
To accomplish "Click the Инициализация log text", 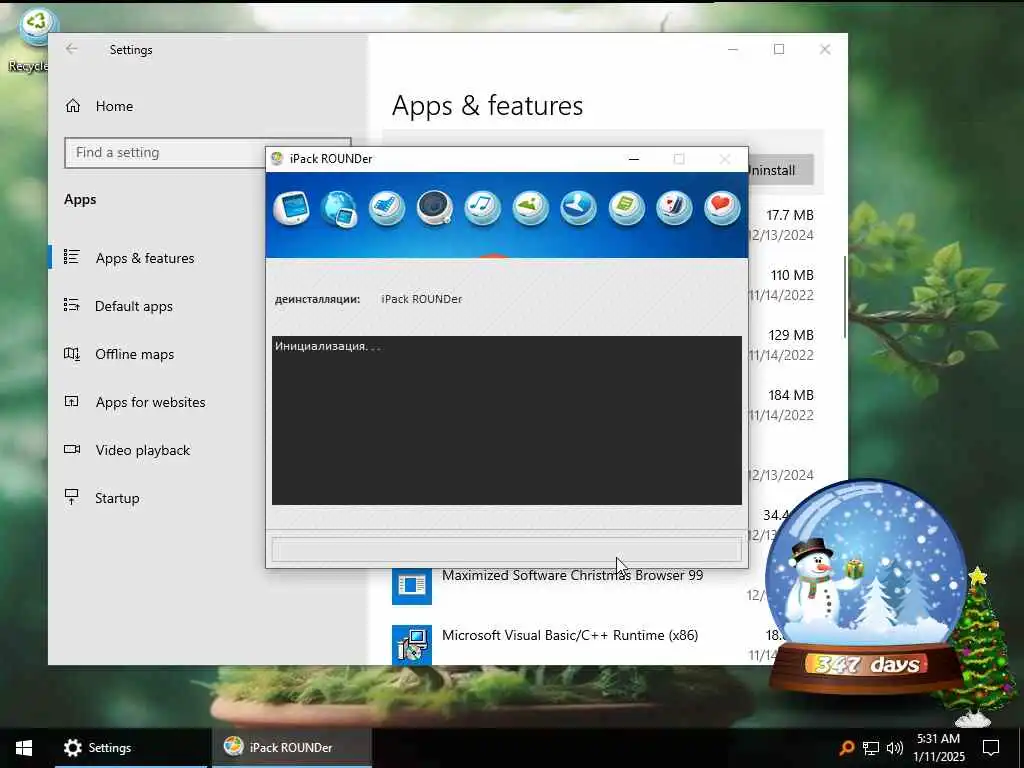I will tap(328, 346).
